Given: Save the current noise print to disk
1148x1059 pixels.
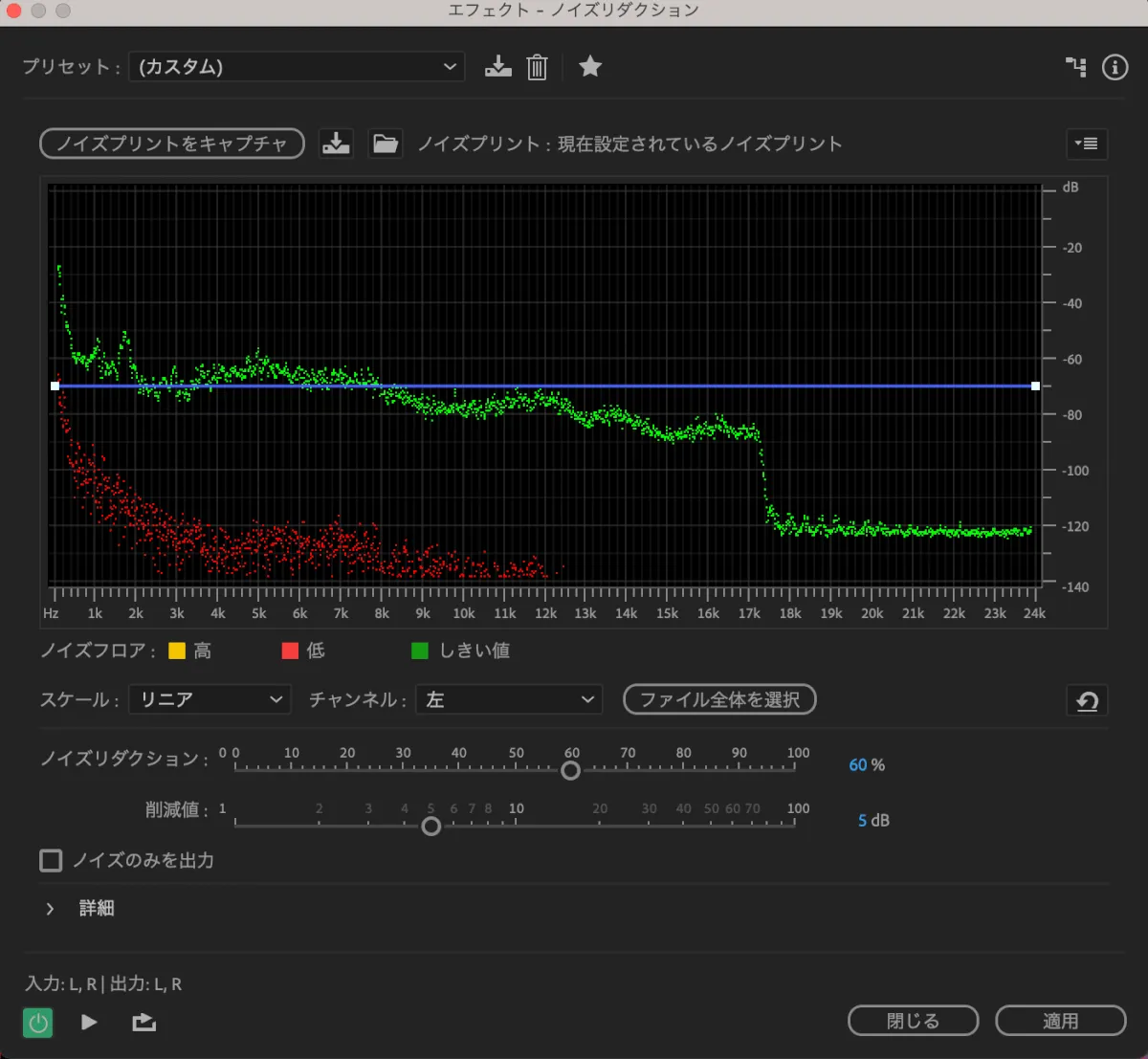Looking at the screenshot, I should click(x=336, y=143).
